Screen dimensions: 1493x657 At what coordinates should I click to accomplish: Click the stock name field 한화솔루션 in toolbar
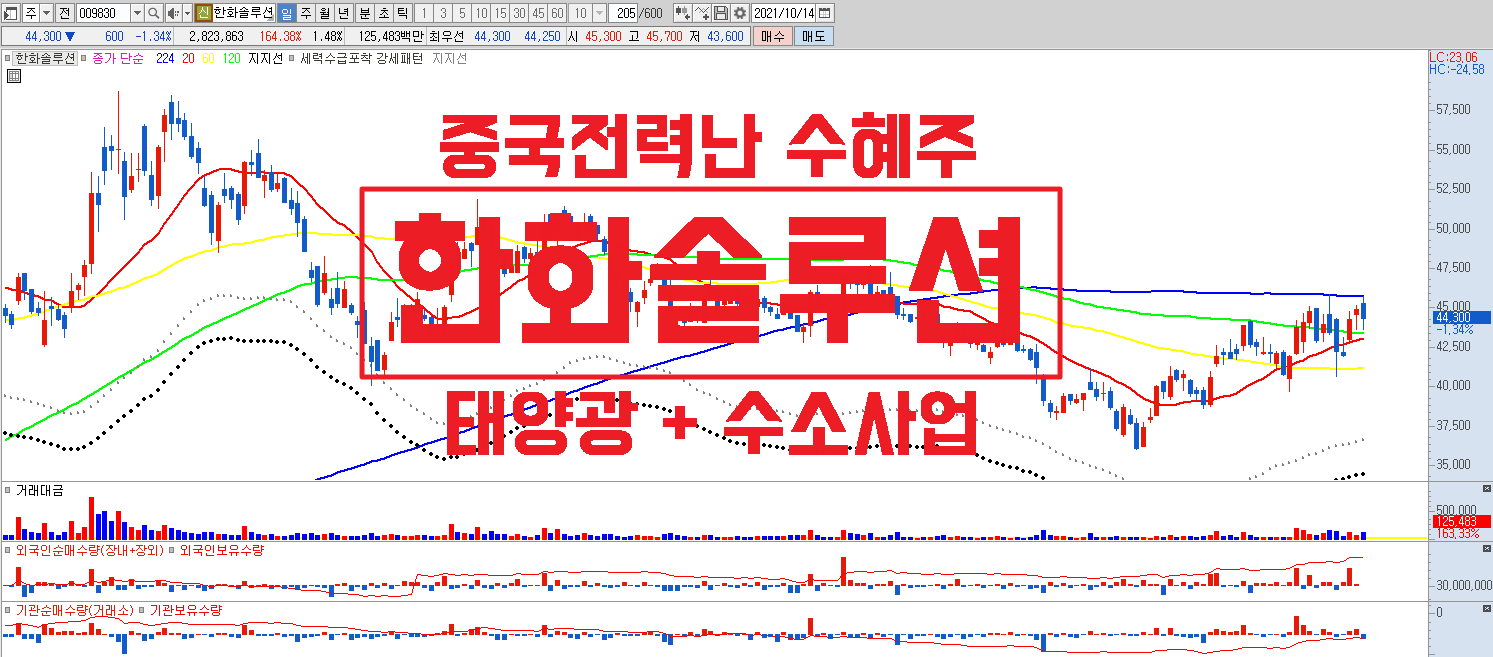tap(243, 13)
